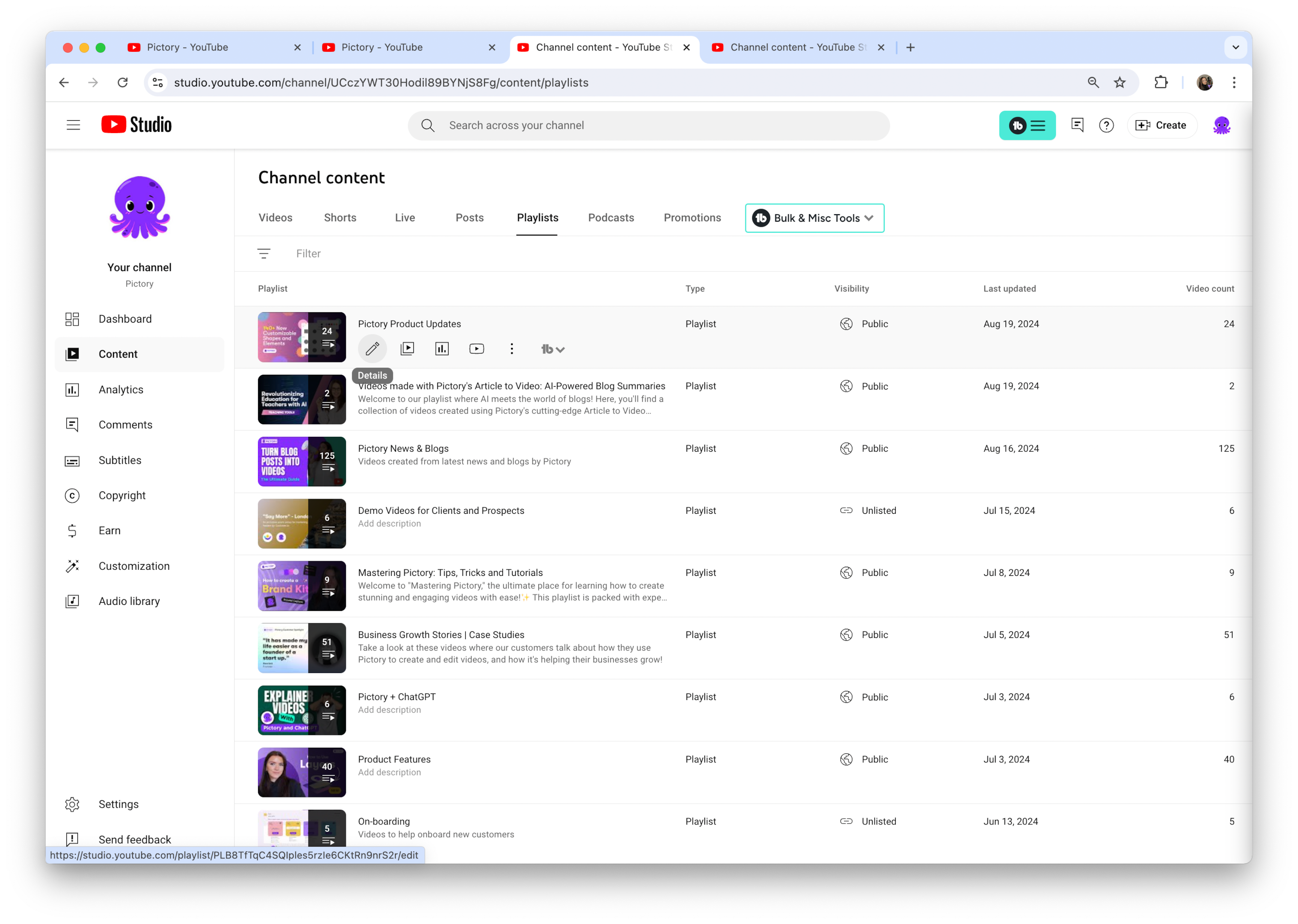Open Analytics in sidebar
The image size is (1298, 924).
click(x=140, y=390)
